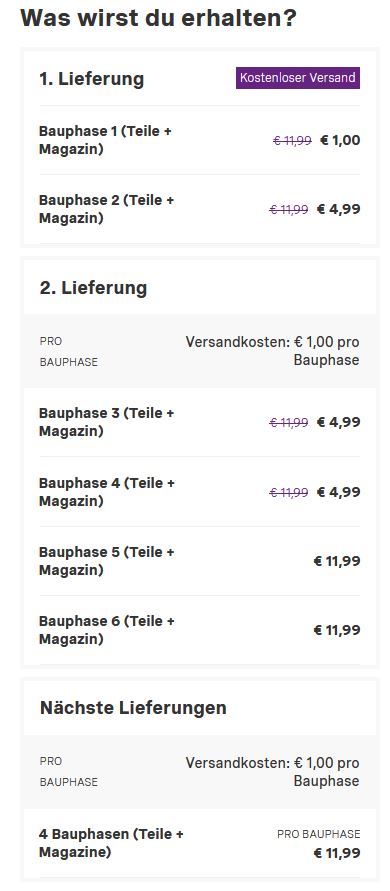Click the Kostenloser Versand badge
The image size is (390, 891).
click(x=298, y=78)
